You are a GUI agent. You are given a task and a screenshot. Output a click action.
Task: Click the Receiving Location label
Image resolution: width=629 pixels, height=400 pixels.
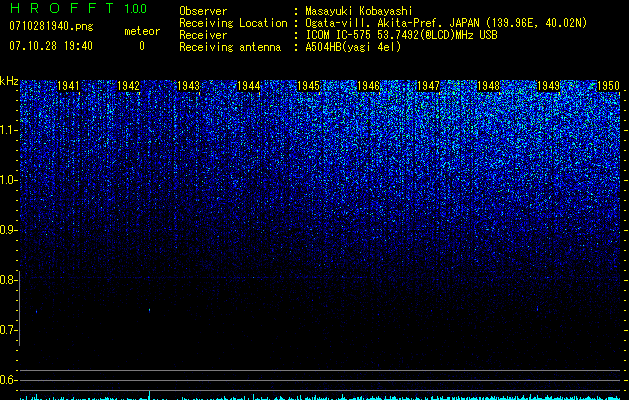click(x=233, y=23)
